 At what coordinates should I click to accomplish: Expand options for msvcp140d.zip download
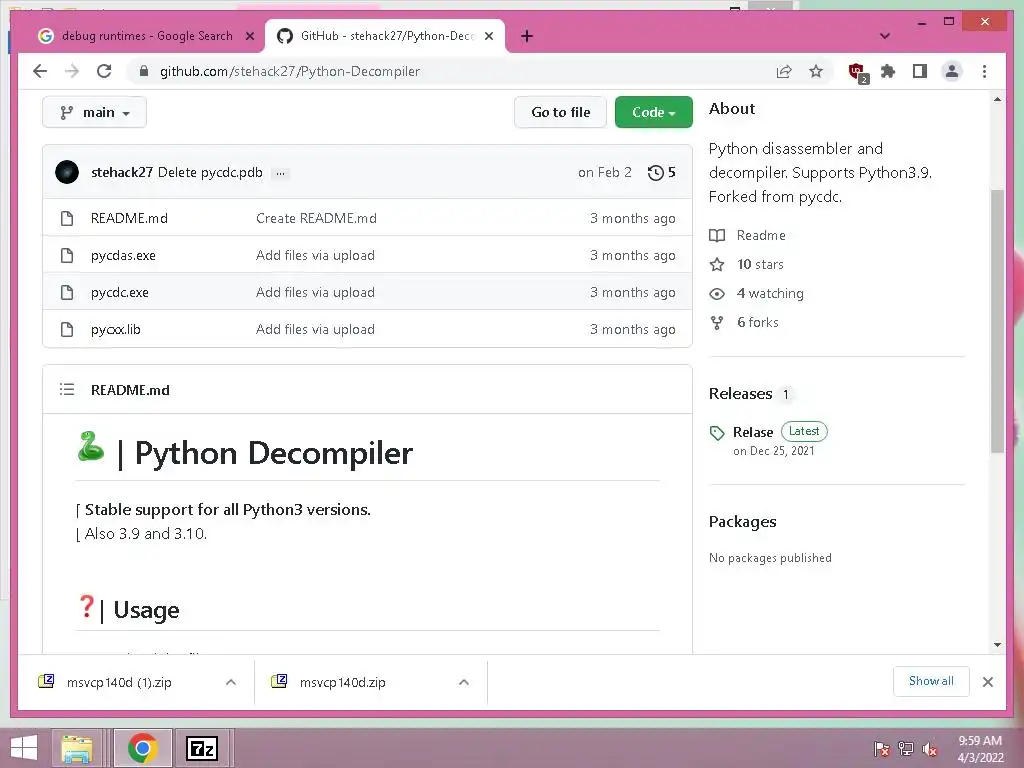coord(464,682)
